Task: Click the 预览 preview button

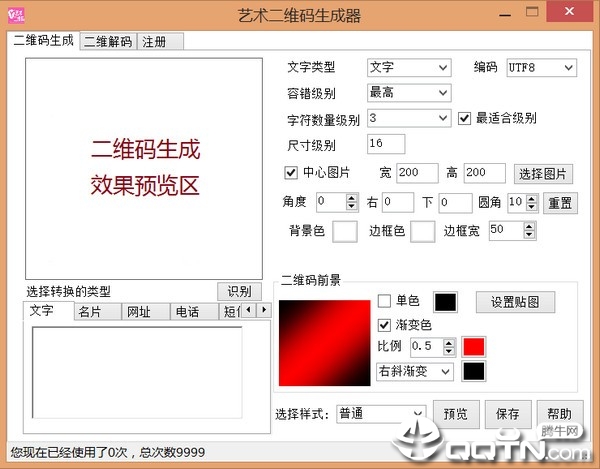Action: (x=456, y=414)
